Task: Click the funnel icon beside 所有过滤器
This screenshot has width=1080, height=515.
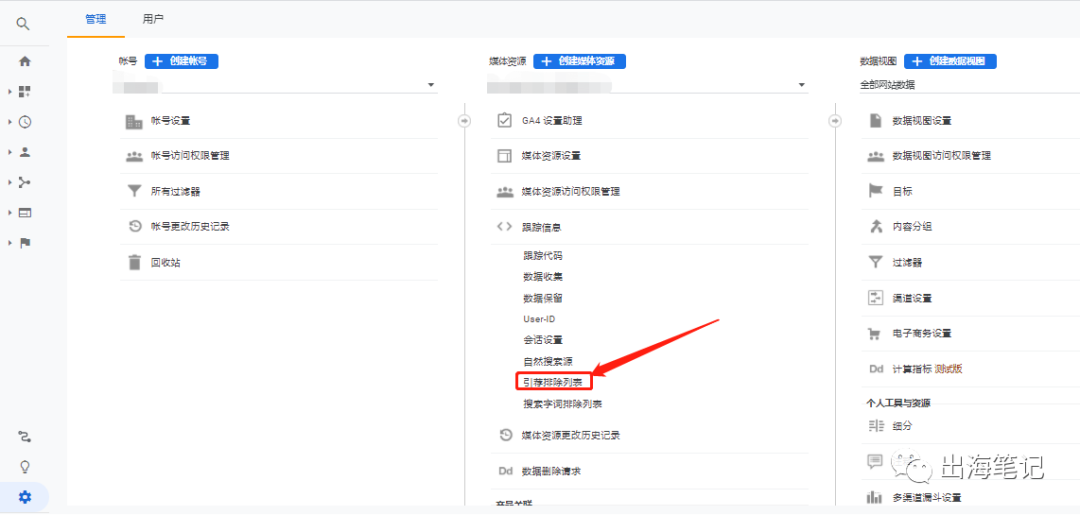Action: tap(134, 191)
